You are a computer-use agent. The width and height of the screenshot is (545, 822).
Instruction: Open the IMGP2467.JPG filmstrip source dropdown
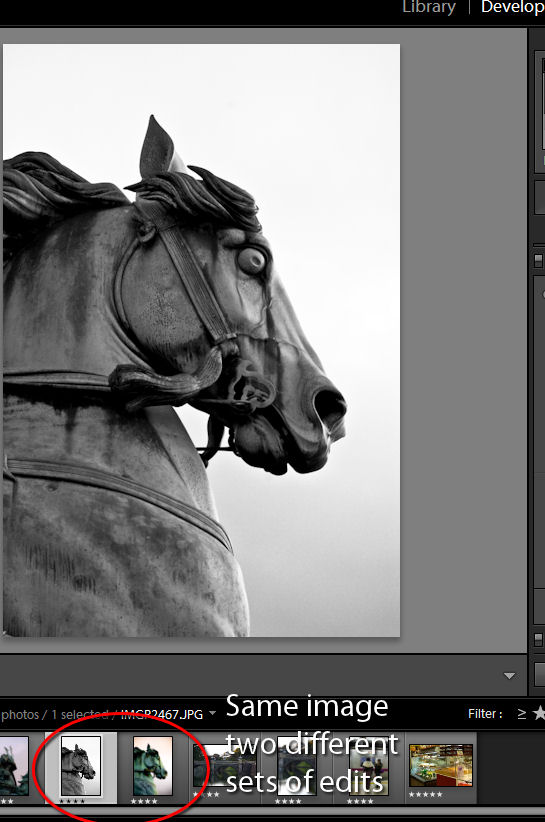[212, 713]
